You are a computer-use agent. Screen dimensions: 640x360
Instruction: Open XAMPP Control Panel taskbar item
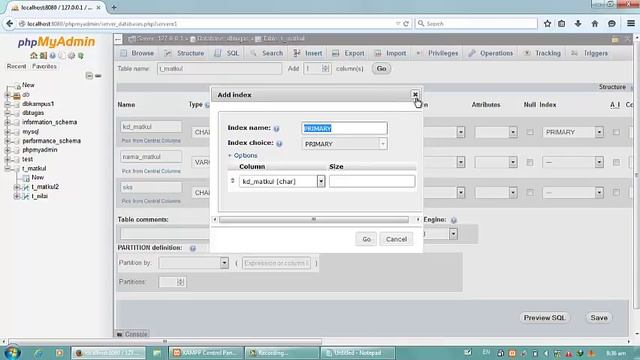click(206, 353)
